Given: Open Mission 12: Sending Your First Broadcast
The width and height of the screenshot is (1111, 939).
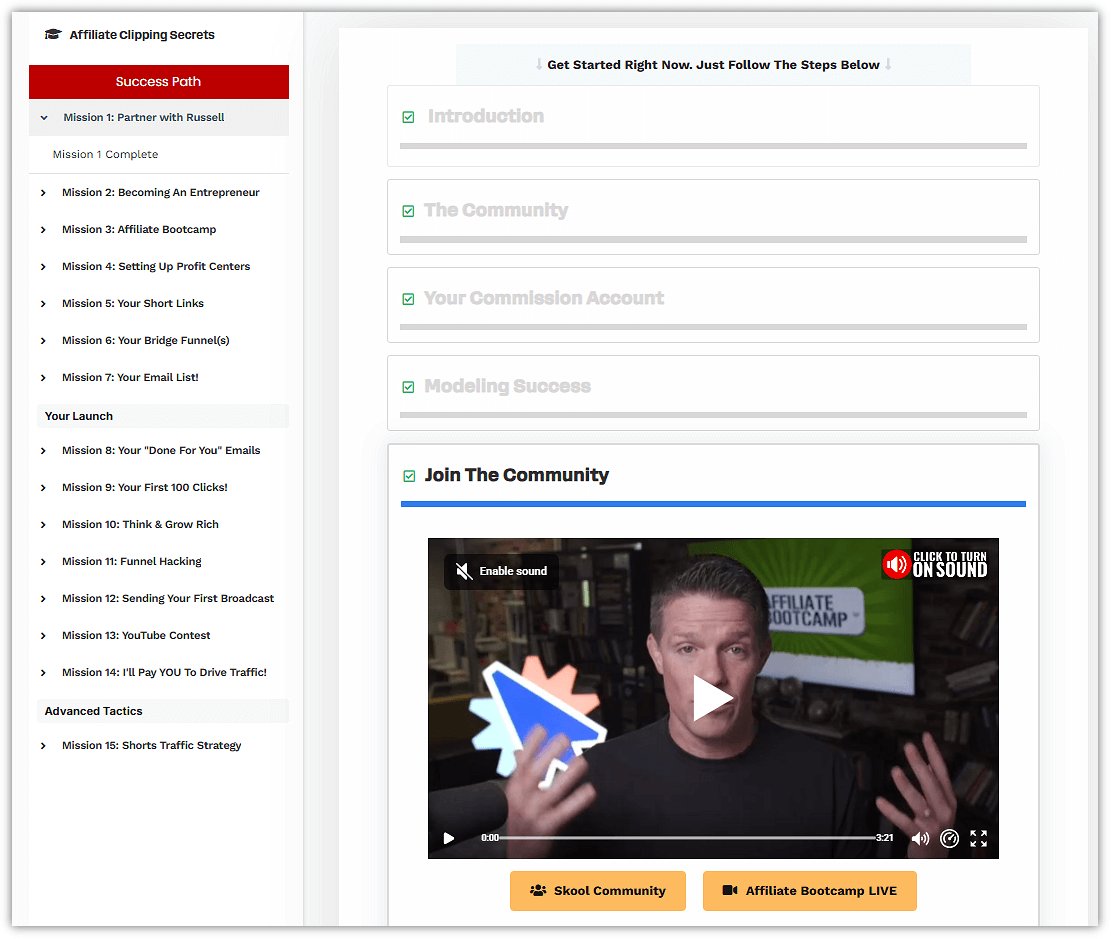Looking at the screenshot, I should [168, 599].
